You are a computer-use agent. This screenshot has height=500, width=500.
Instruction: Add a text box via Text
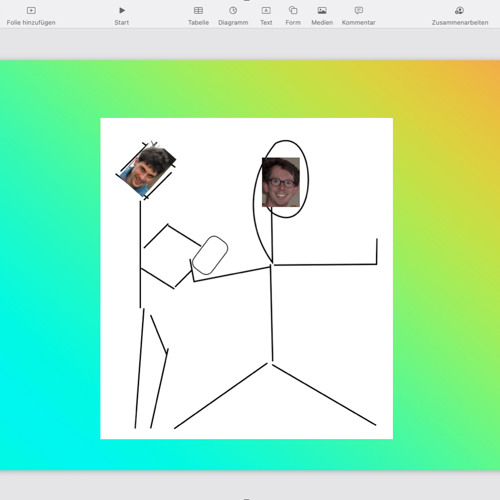point(266,11)
